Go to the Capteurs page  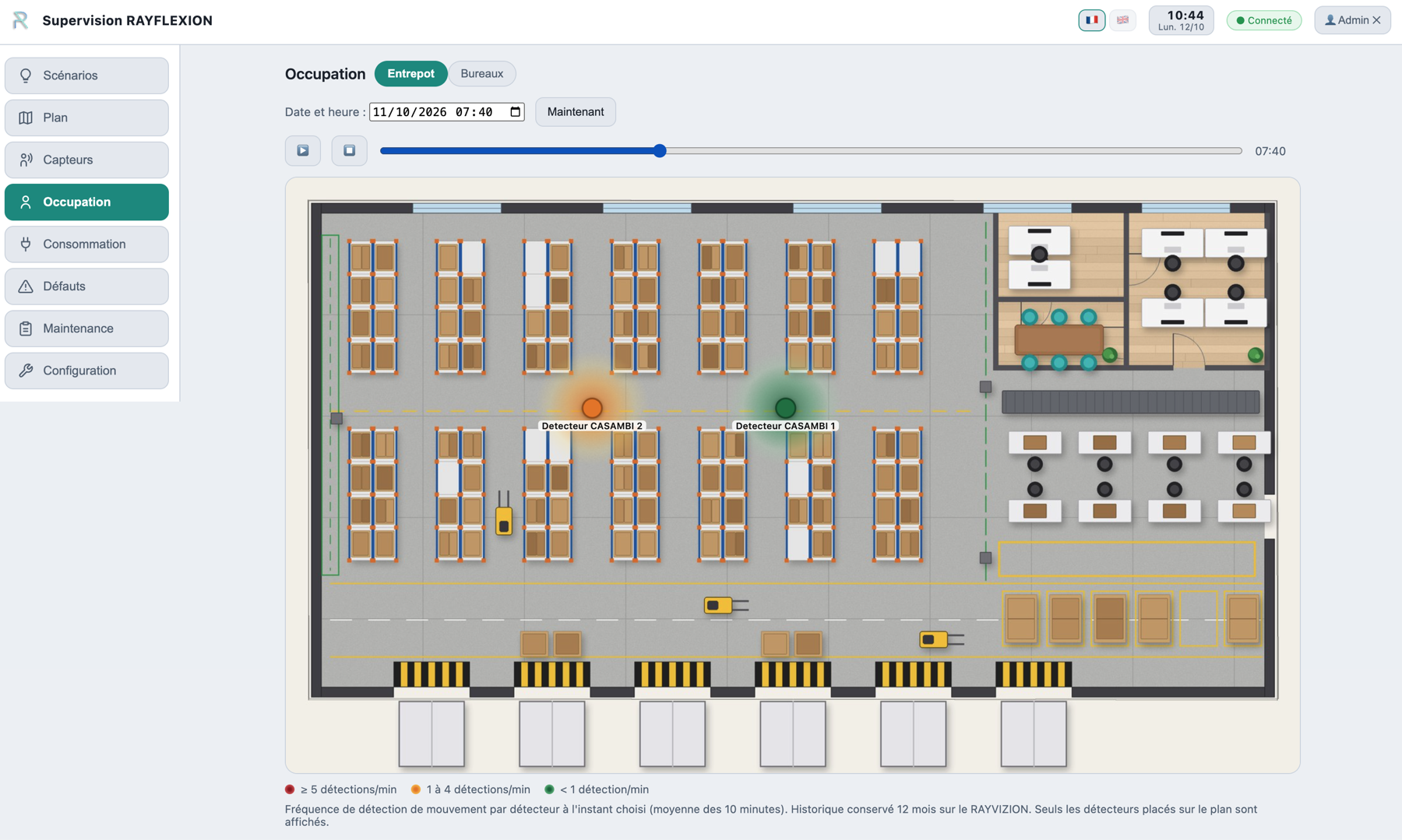[86, 160]
